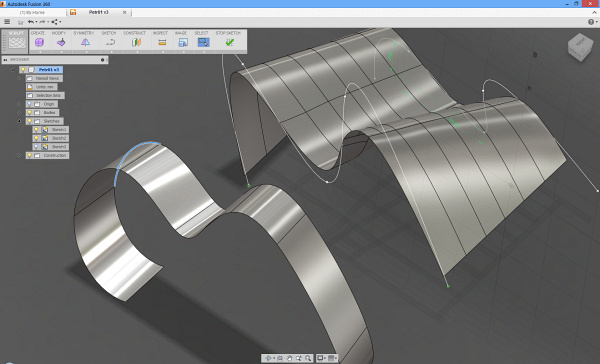Screen dimensions: 600x364
Task: Click the Orbit icon in navigation bar
Action: [x=268, y=358]
